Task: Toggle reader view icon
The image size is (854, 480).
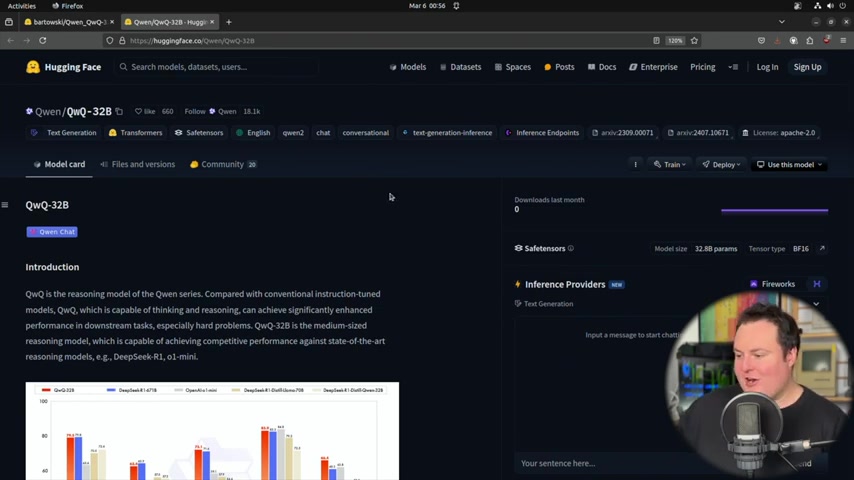Action: pos(656,40)
